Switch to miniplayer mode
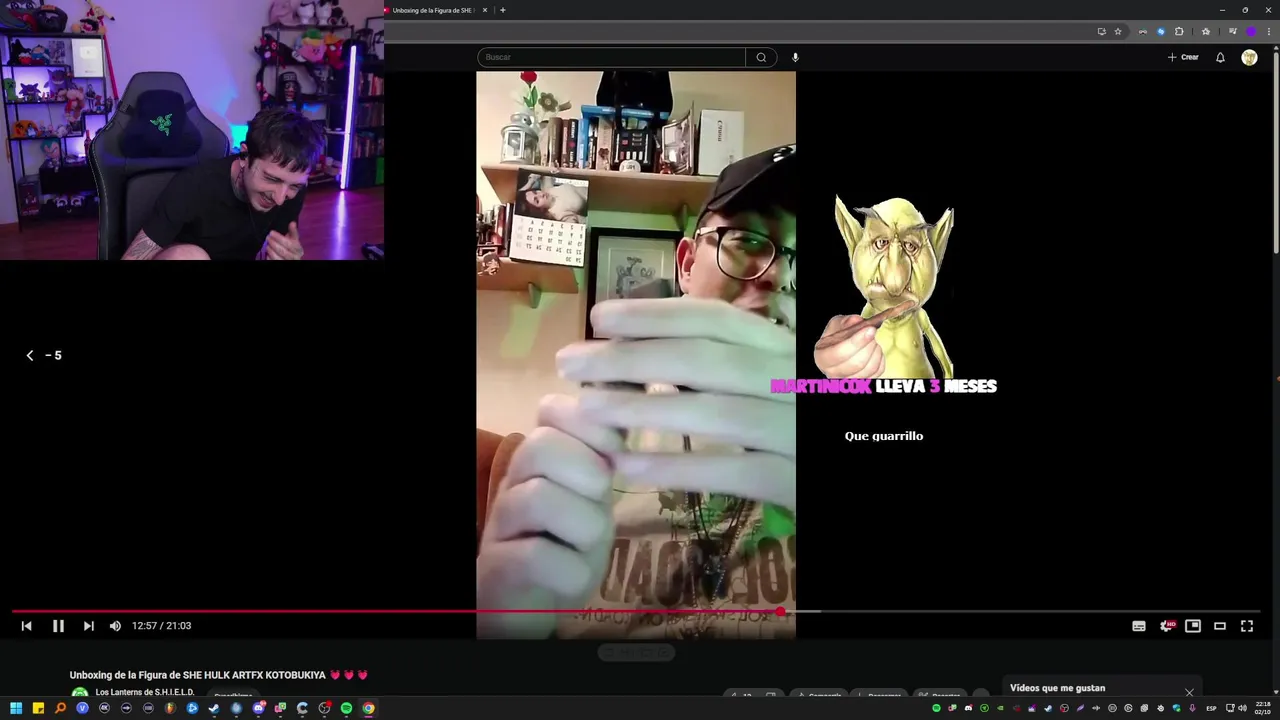 [1193, 626]
